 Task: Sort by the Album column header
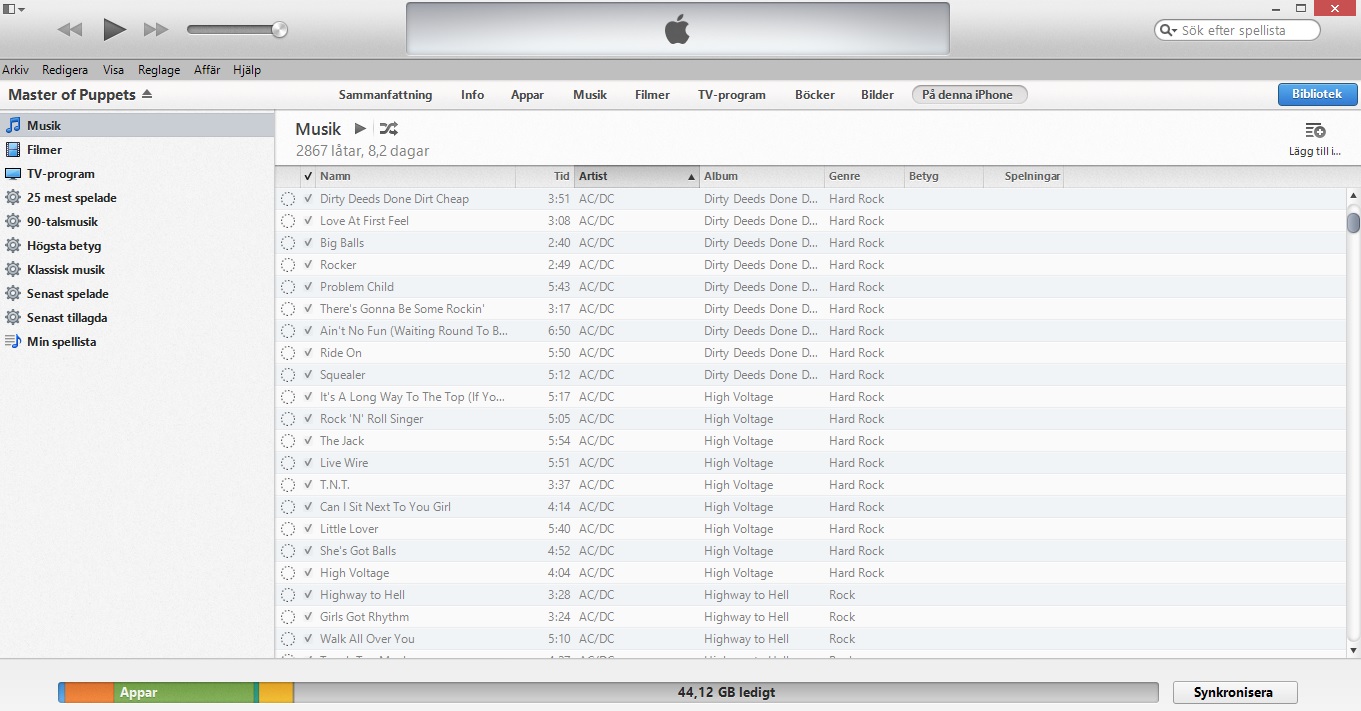[762, 176]
